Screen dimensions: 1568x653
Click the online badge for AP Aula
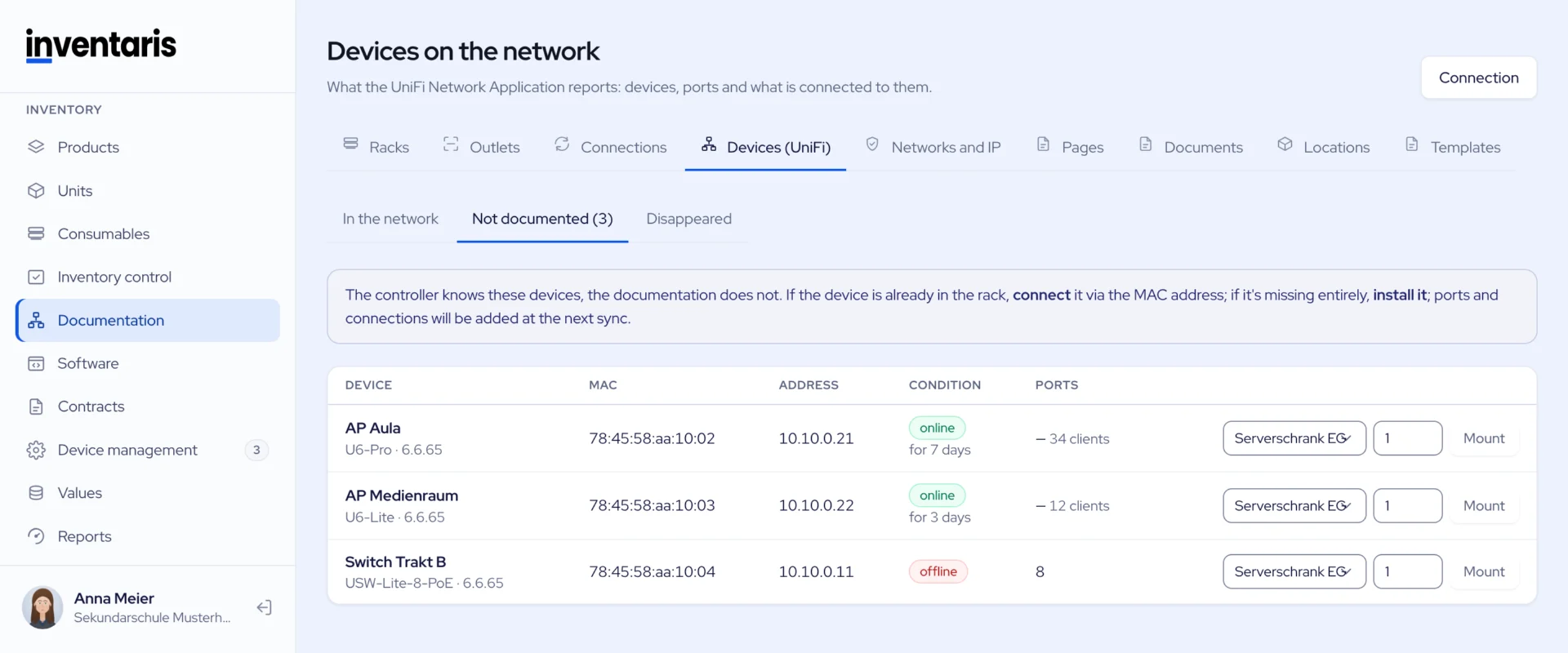(937, 428)
